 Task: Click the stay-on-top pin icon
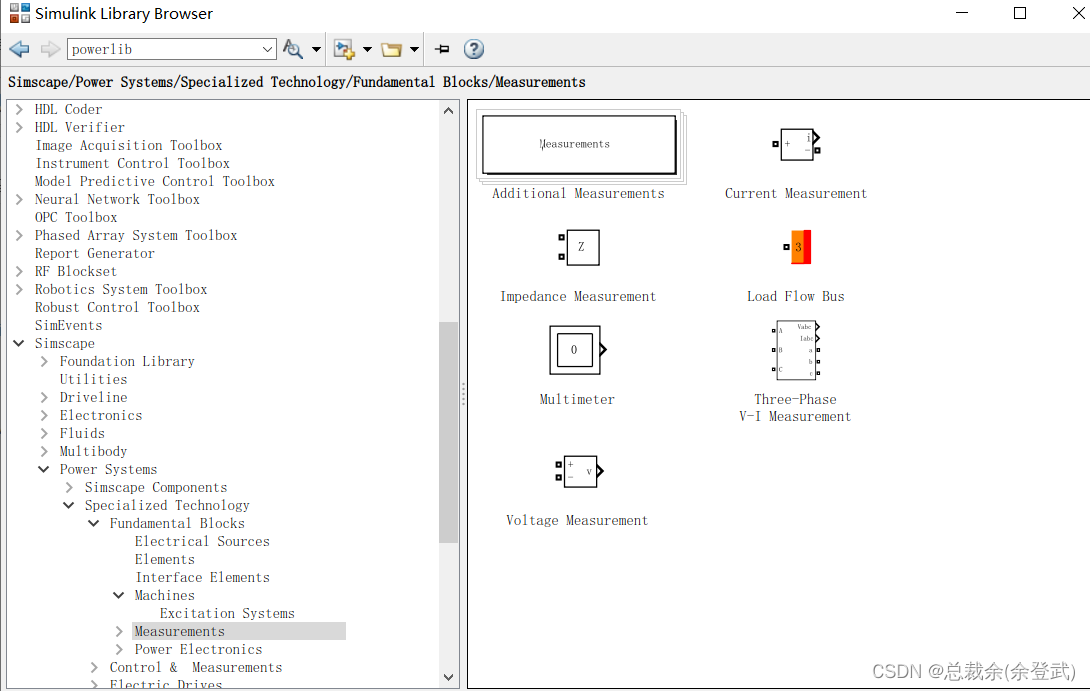(442, 49)
